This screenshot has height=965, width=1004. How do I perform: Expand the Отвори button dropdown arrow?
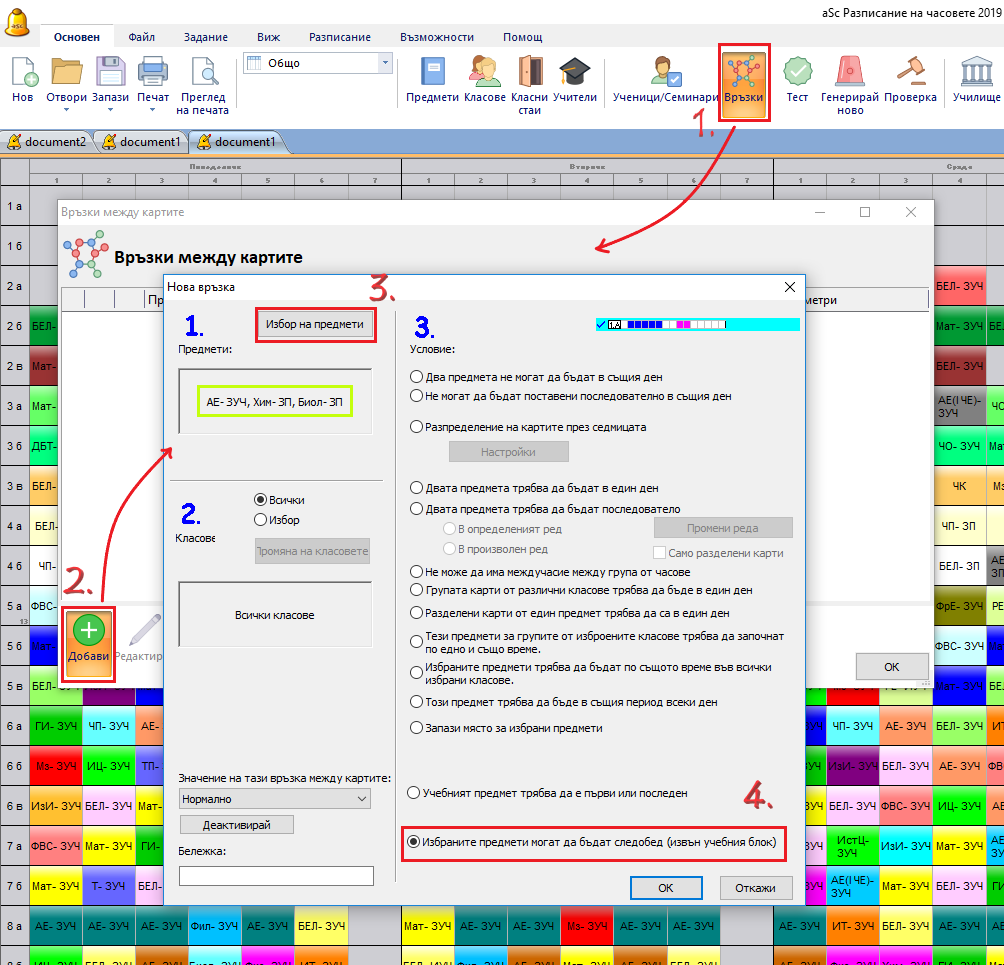click(66, 109)
